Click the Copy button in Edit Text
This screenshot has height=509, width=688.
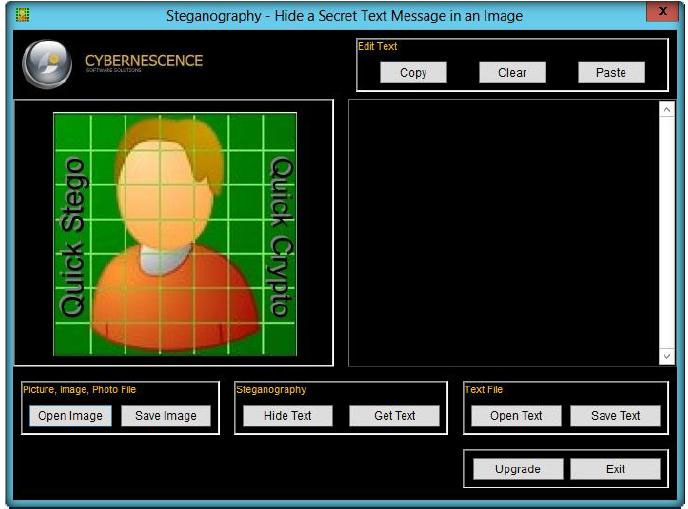click(413, 72)
